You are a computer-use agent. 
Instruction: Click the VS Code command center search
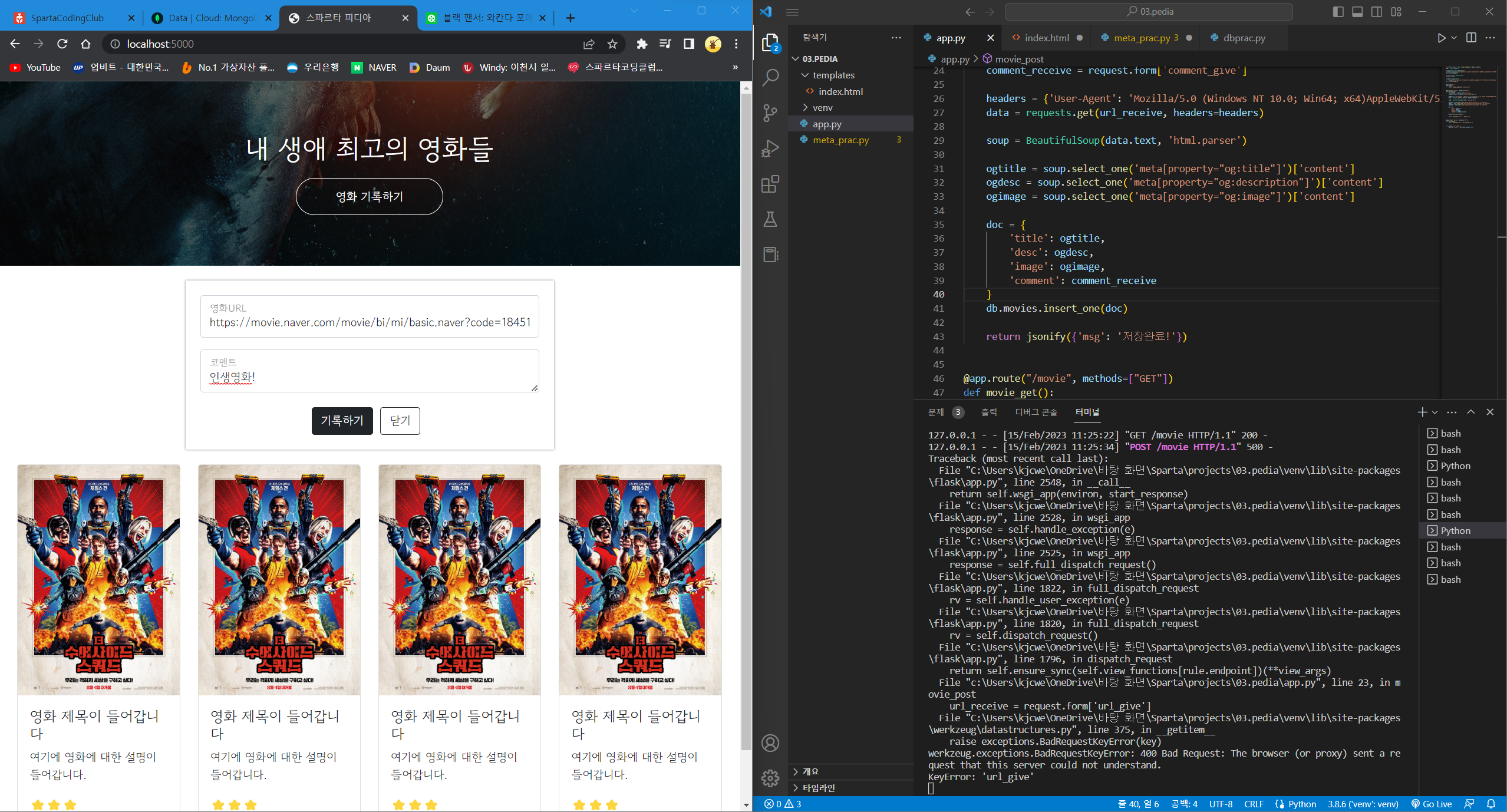(1149, 12)
